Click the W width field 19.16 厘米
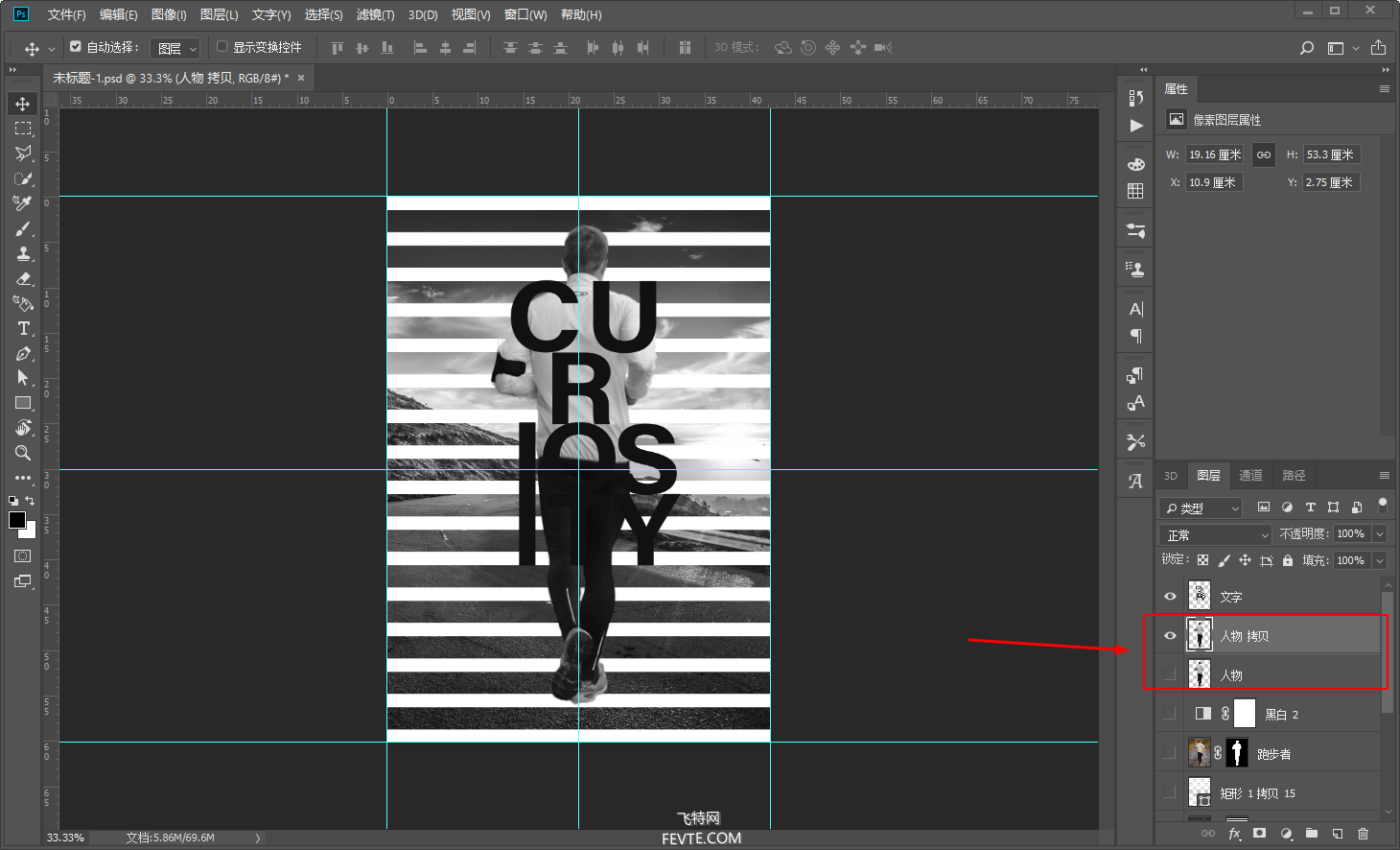The image size is (1400, 850). click(x=1214, y=154)
